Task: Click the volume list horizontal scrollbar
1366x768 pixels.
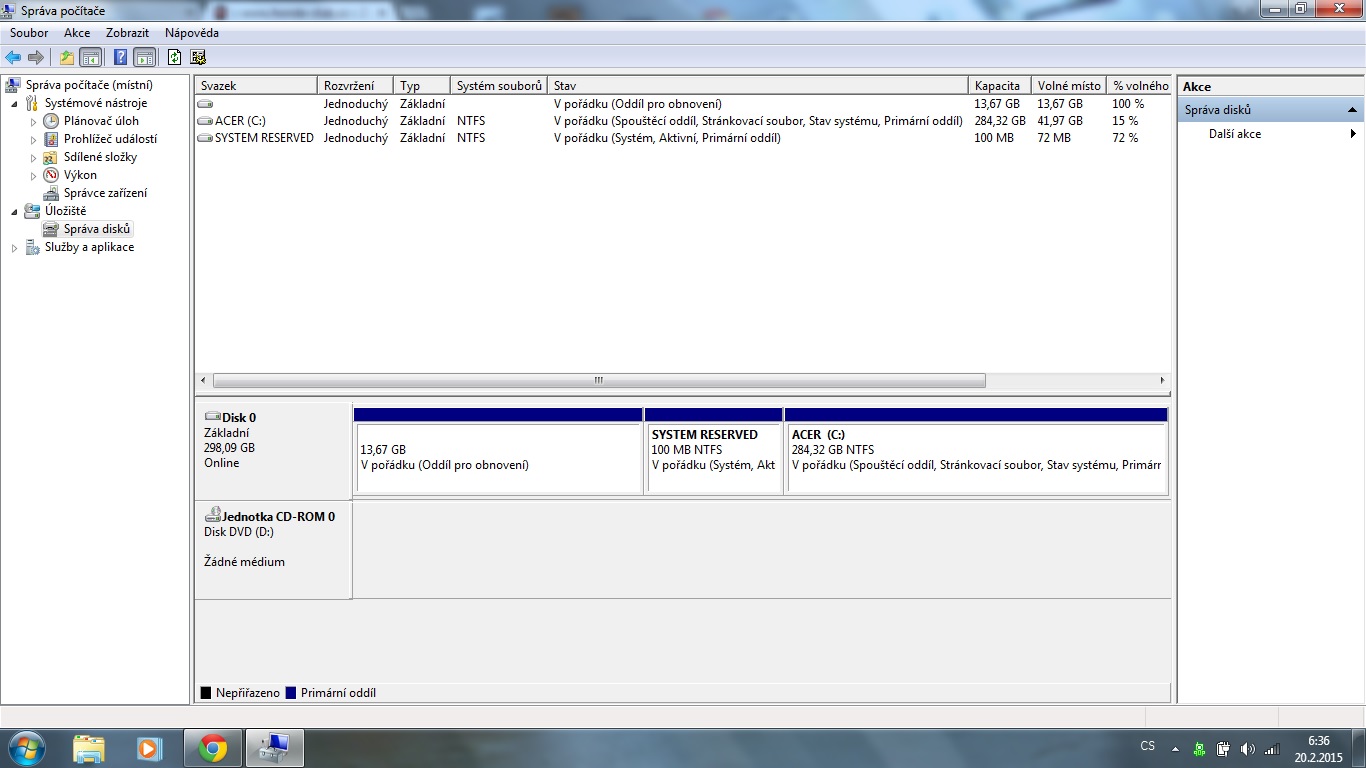Action: click(x=598, y=381)
